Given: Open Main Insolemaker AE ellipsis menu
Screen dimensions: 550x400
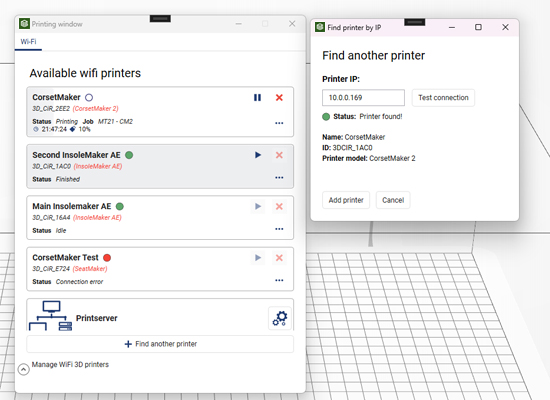Looking at the screenshot, I should tap(279, 229).
